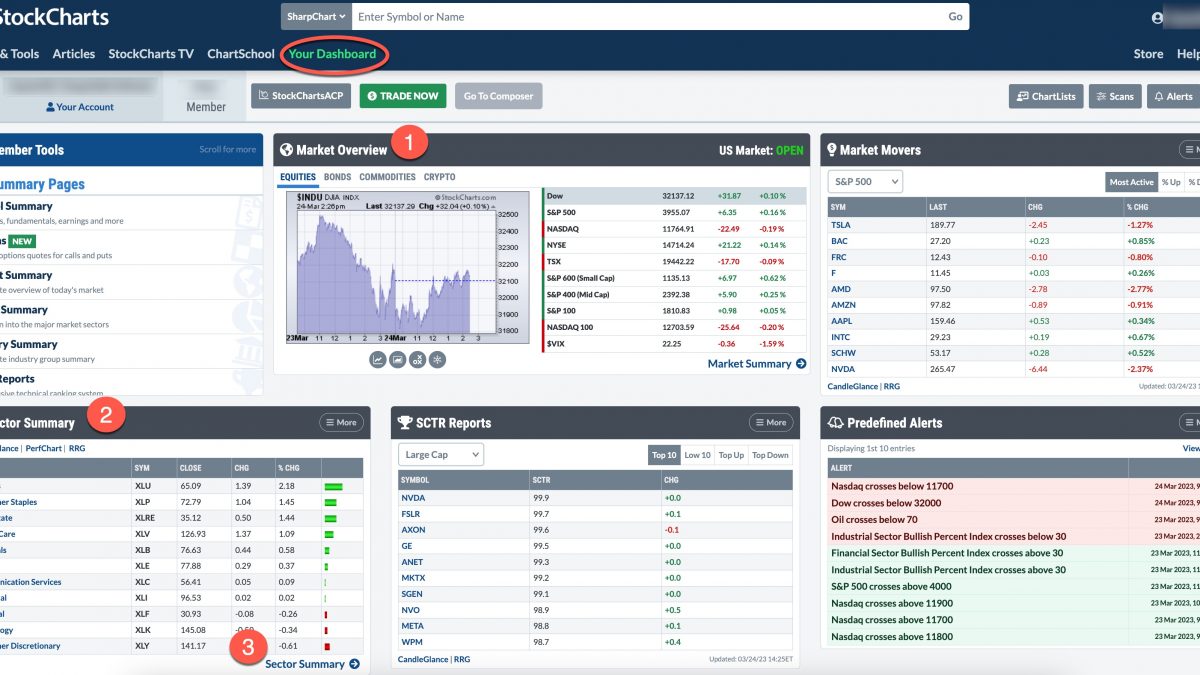1200x675 pixels.
Task: Click the globe icon in Market Overview header
Action: tap(286, 150)
